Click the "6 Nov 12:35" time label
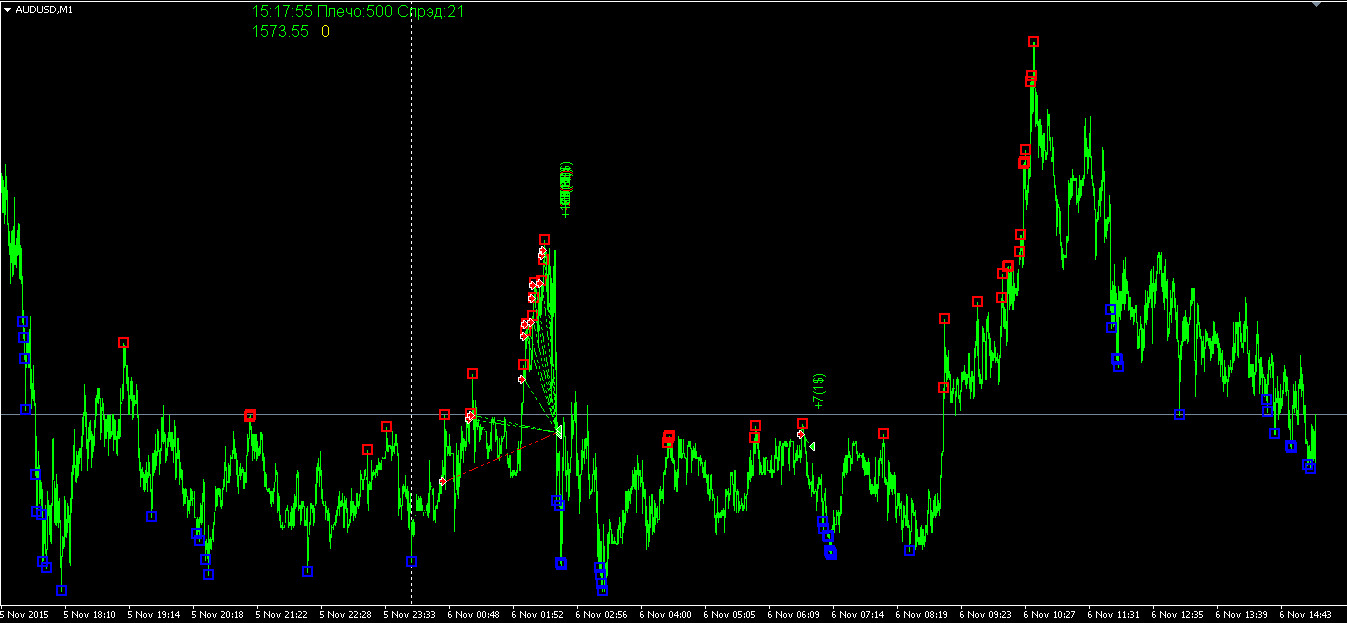This screenshot has height=623, width=1347. click(x=1179, y=615)
